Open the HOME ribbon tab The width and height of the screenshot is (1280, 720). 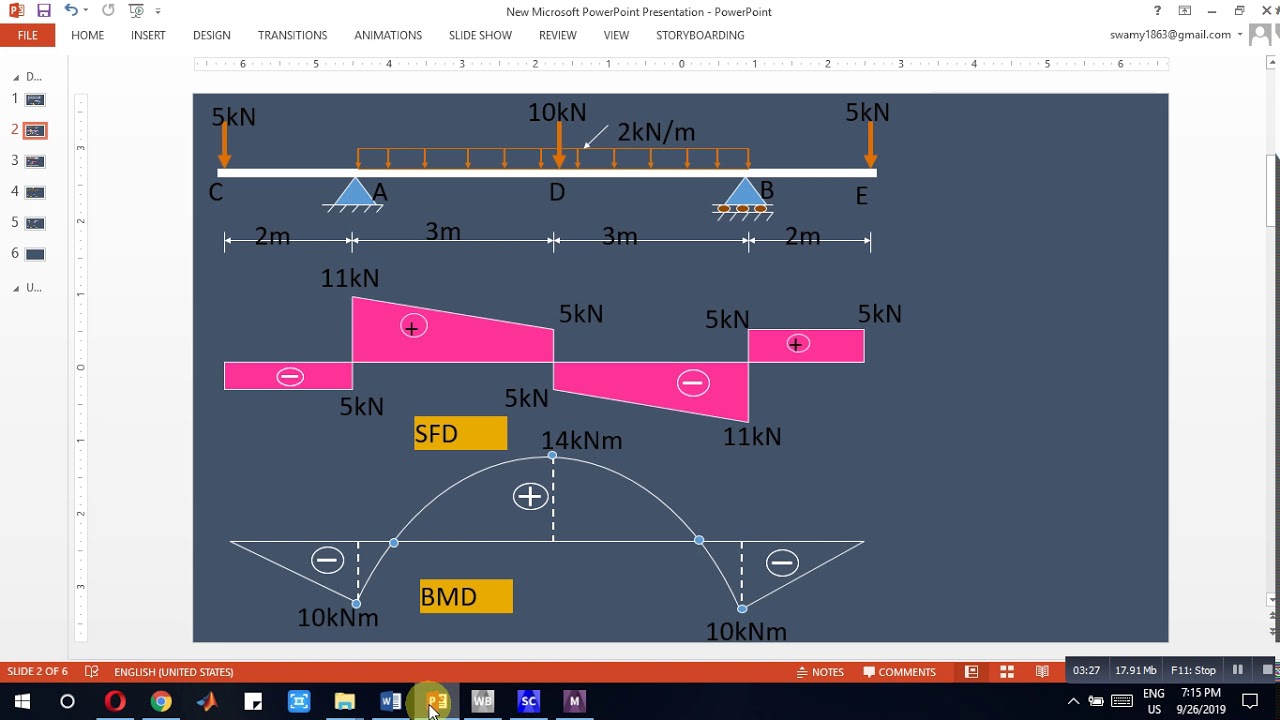88,35
